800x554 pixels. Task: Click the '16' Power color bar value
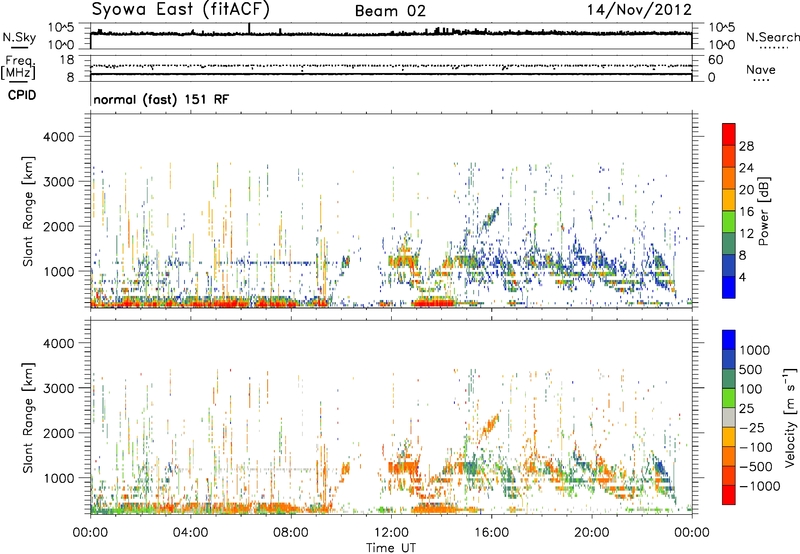coord(746,212)
